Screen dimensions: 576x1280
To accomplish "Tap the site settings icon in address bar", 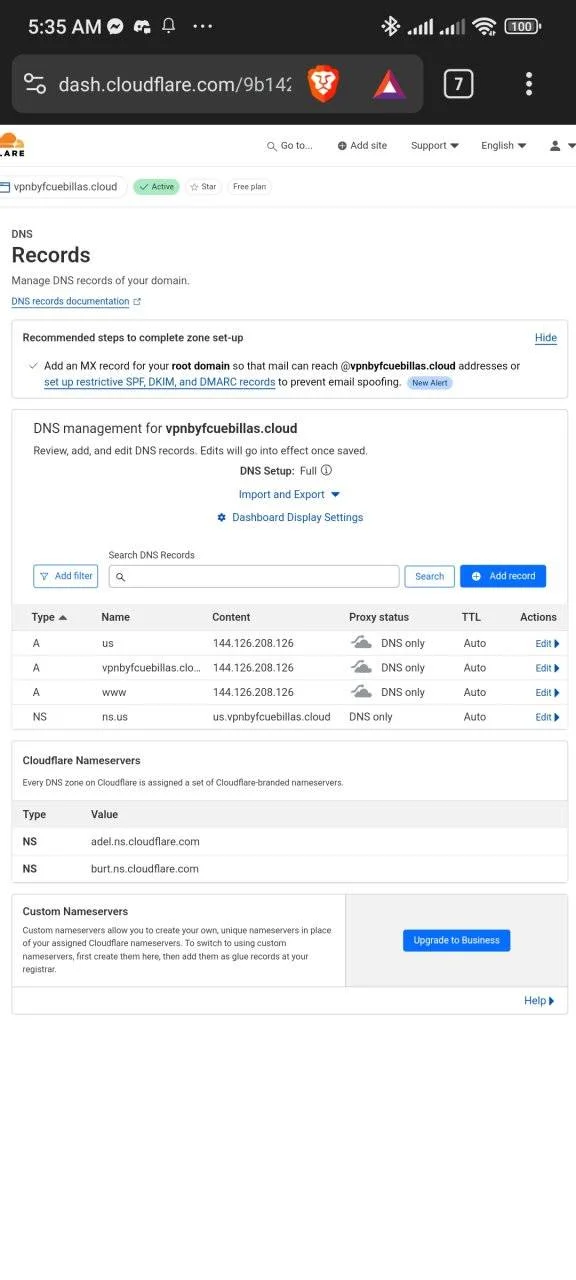I will [35, 84].
